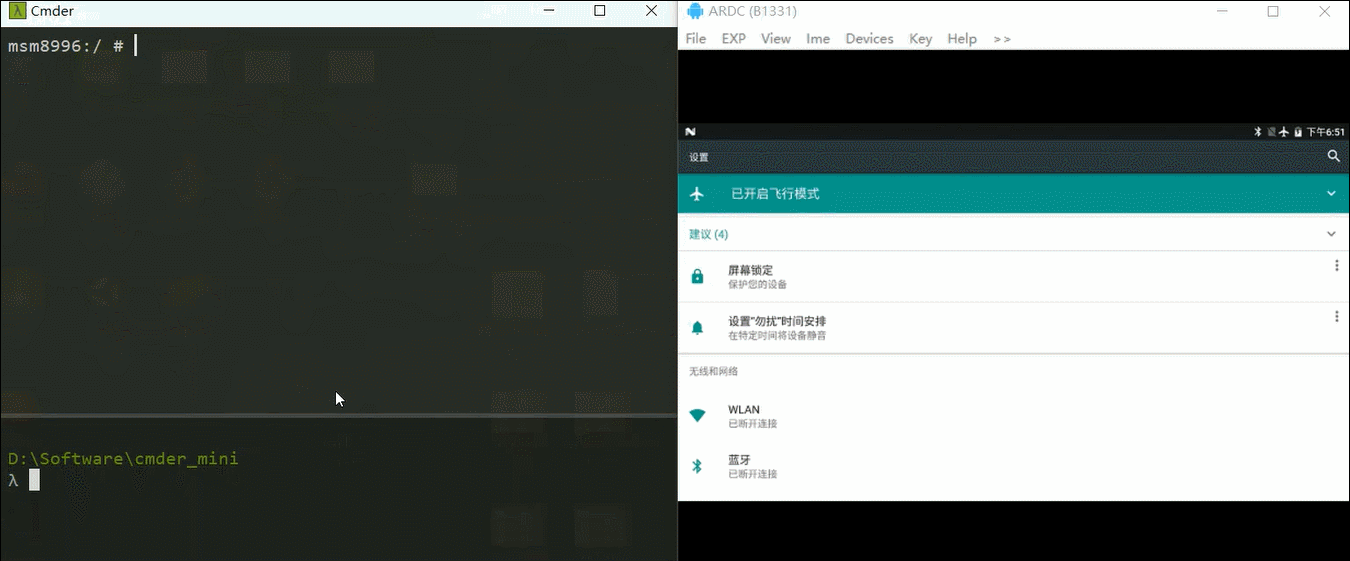Tap the airplane mode status bar icon
Image resolution: width=1350 pixels, height=561 pixels.
point(1284,131)
